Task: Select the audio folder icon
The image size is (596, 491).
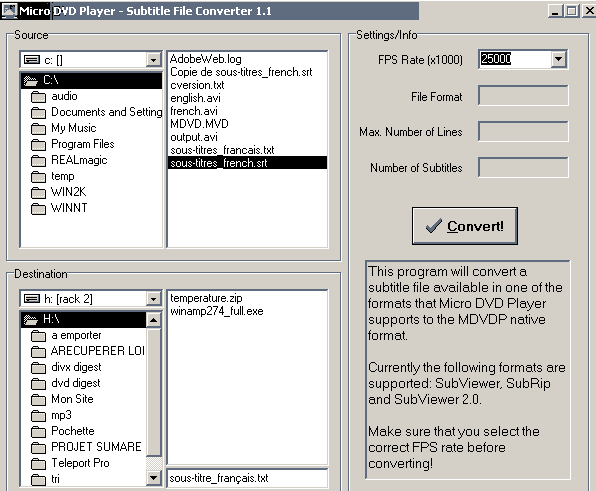Action: [38, 97]
